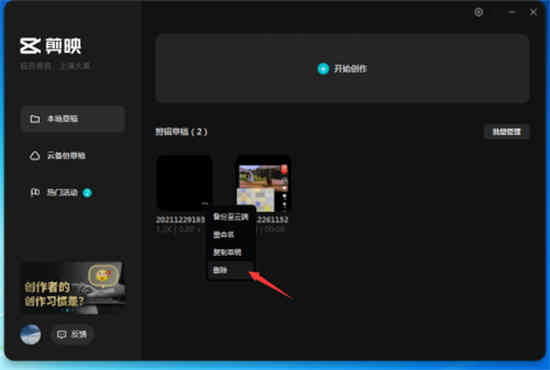Click the 剪映 logo icon
This screenshot has height=370, width=550.
click(x=30, y=46)
